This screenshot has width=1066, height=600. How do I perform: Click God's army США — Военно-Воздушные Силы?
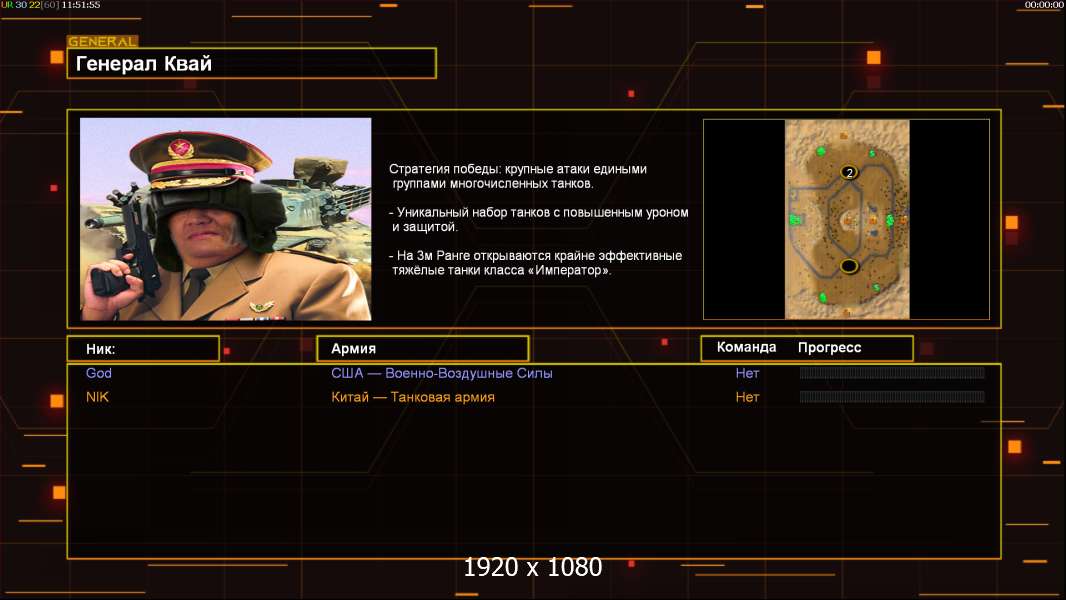point(441,373)
